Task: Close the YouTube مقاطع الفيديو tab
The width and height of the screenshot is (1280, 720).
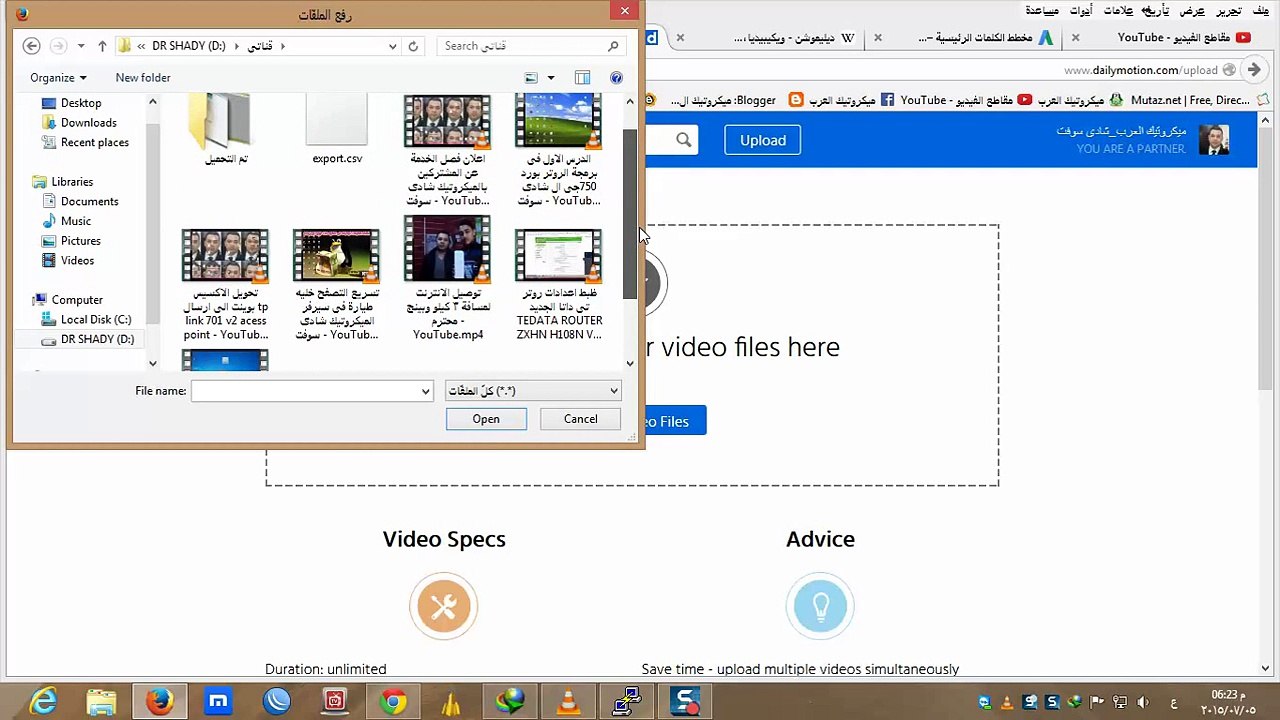Action: 1075,38
